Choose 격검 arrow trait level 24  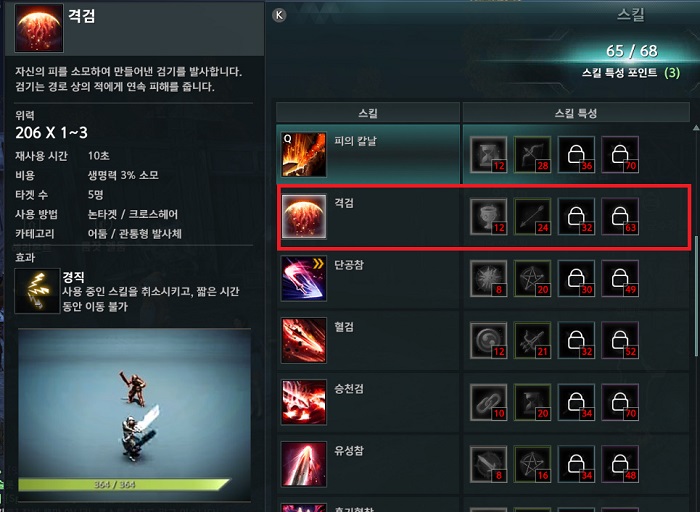tap(532, 216)
